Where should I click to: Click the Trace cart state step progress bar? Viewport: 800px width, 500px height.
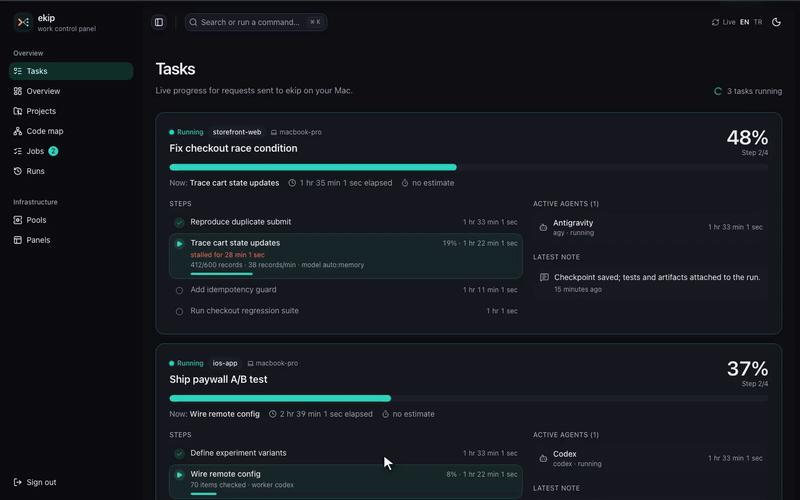tap(221, 274)
